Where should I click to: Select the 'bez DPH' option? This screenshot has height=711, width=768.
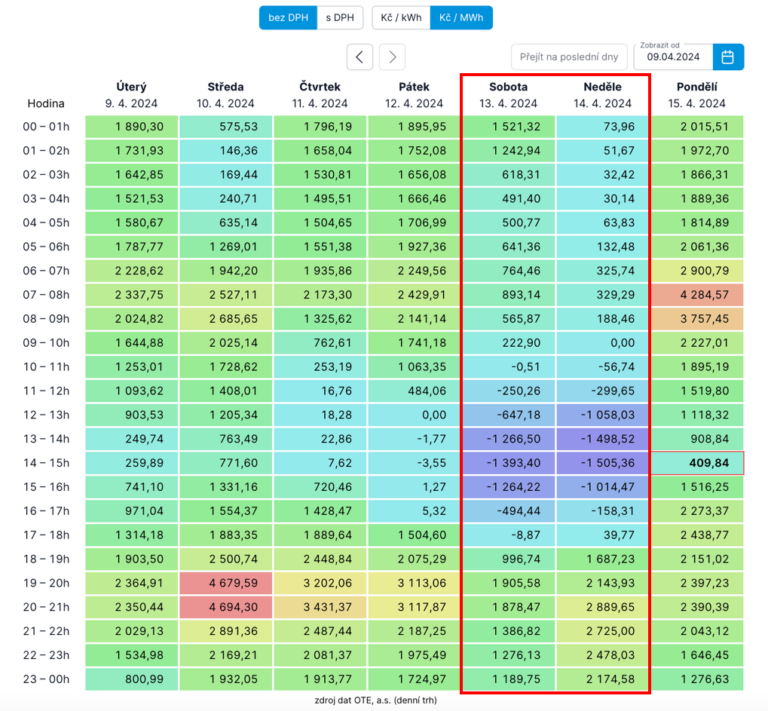(x=288, y=18)
